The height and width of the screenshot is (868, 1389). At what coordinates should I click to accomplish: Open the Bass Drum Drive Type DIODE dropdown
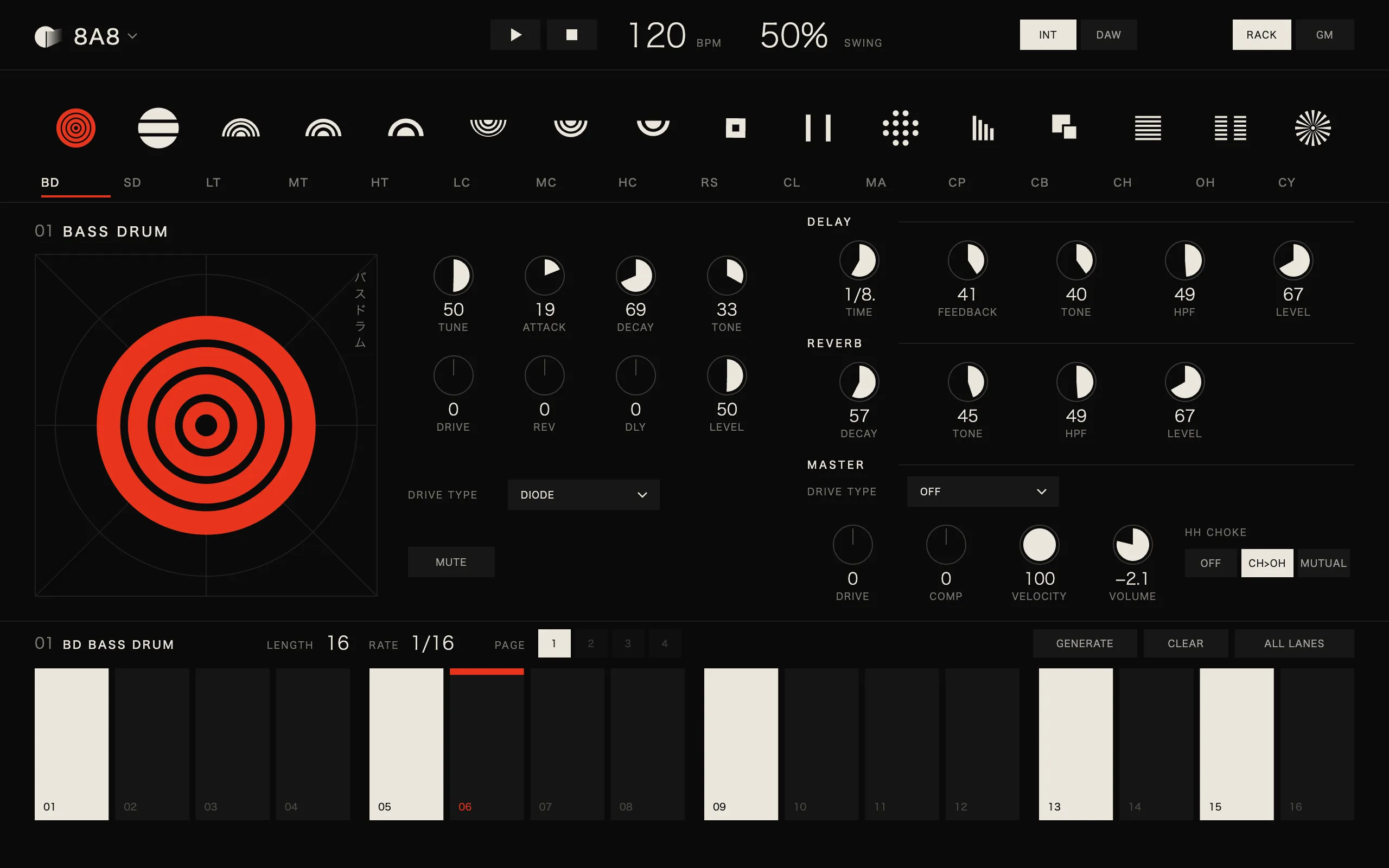(584, 495)
